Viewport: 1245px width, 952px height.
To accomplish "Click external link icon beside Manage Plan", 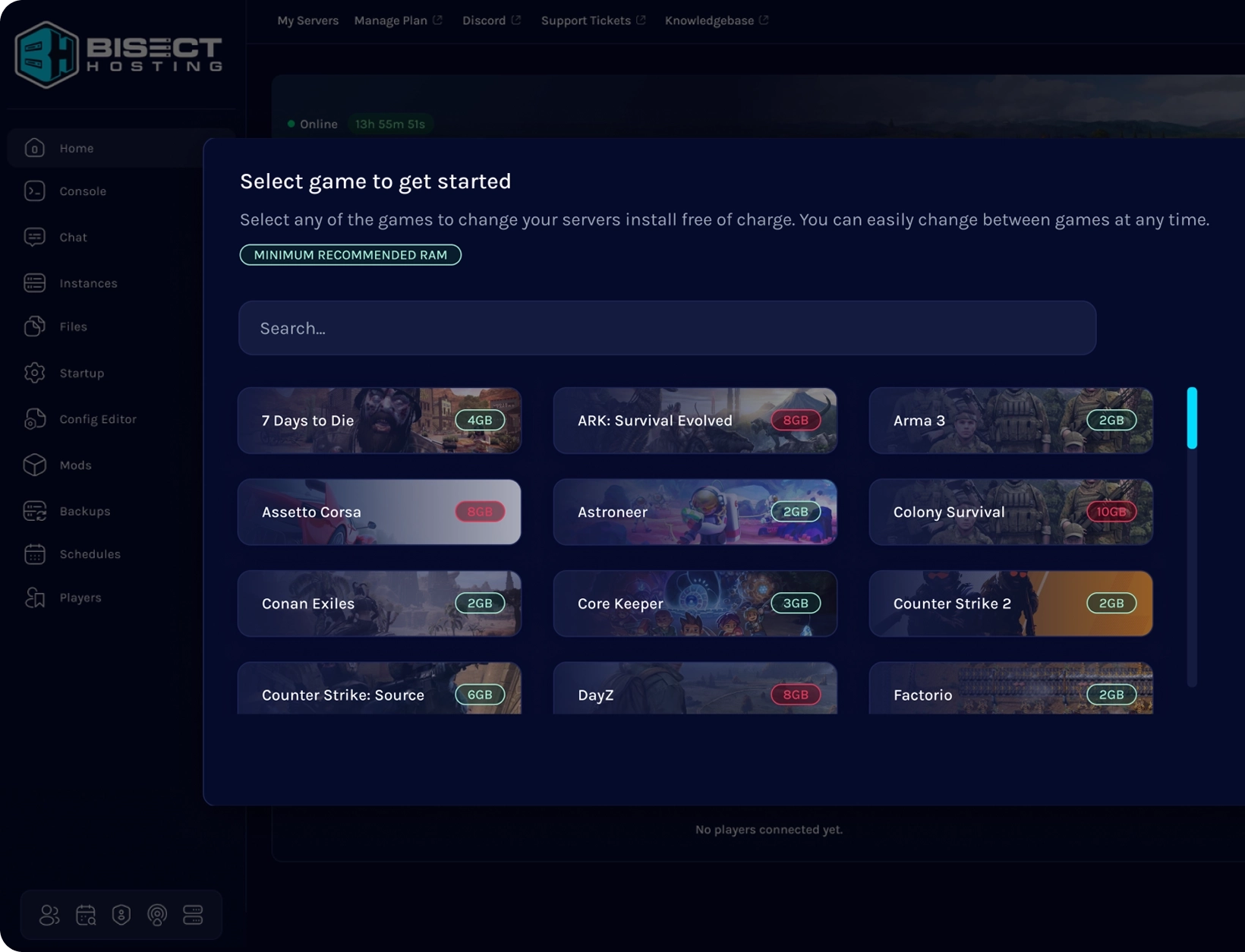I will (x=437, y=20).
